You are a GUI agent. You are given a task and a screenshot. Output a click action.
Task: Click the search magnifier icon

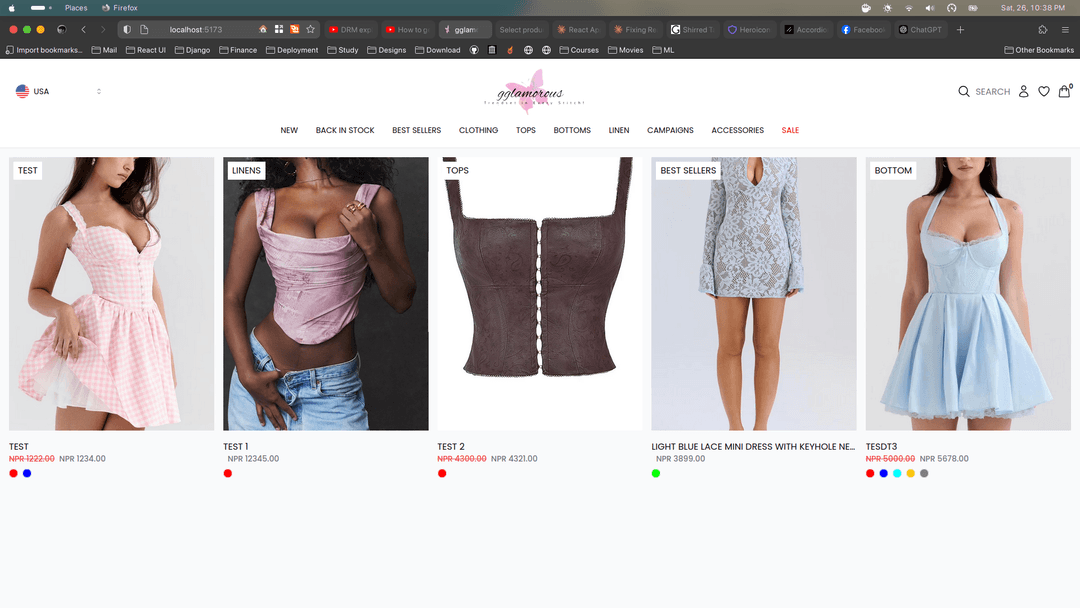click(x=964, y=91)
